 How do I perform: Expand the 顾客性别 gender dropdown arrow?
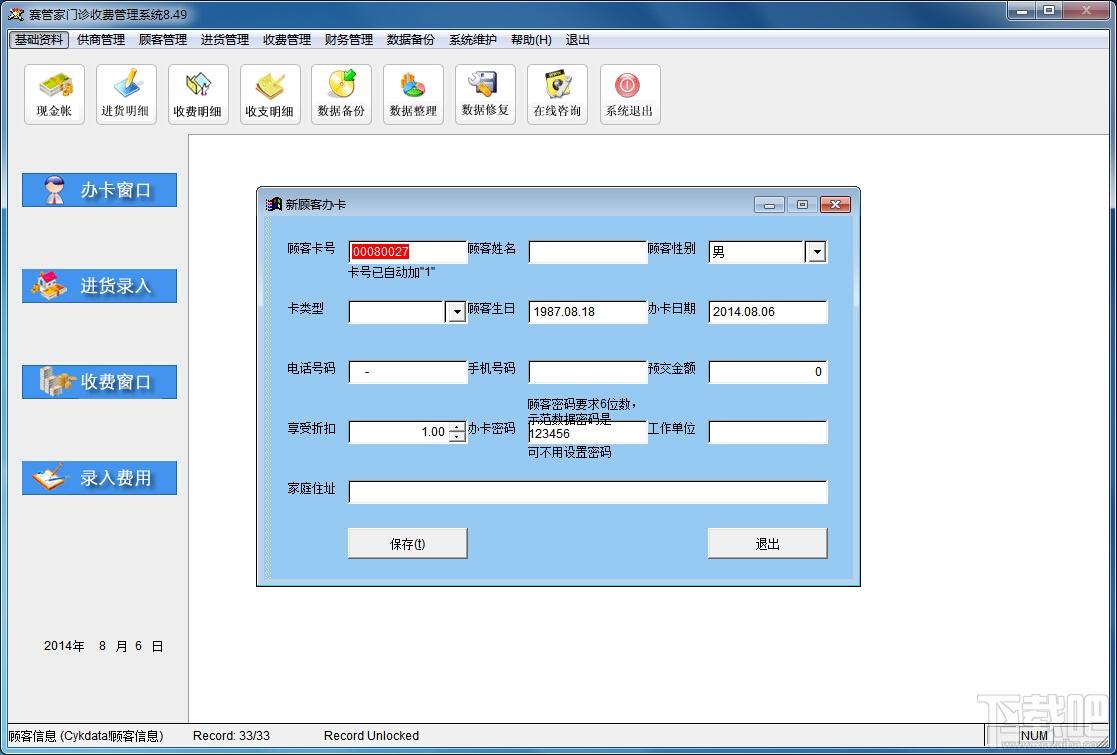tap(816, 252)
